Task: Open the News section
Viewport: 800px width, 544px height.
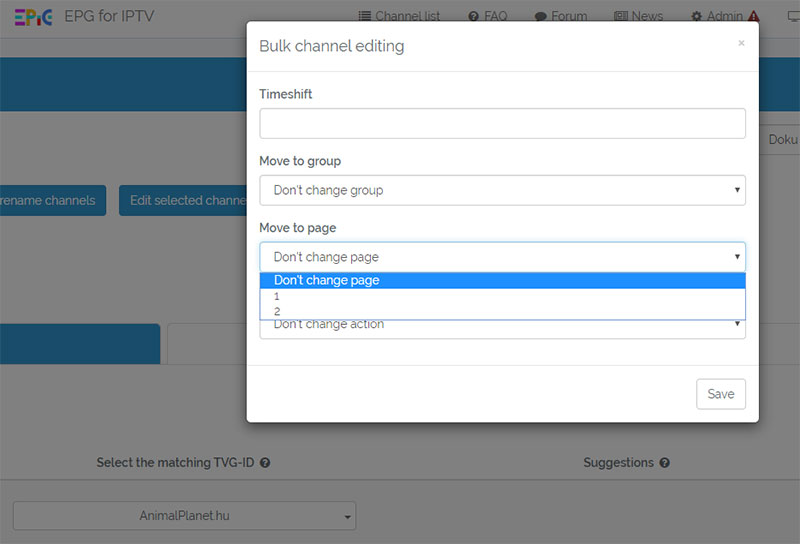Action: click(638, 17)
